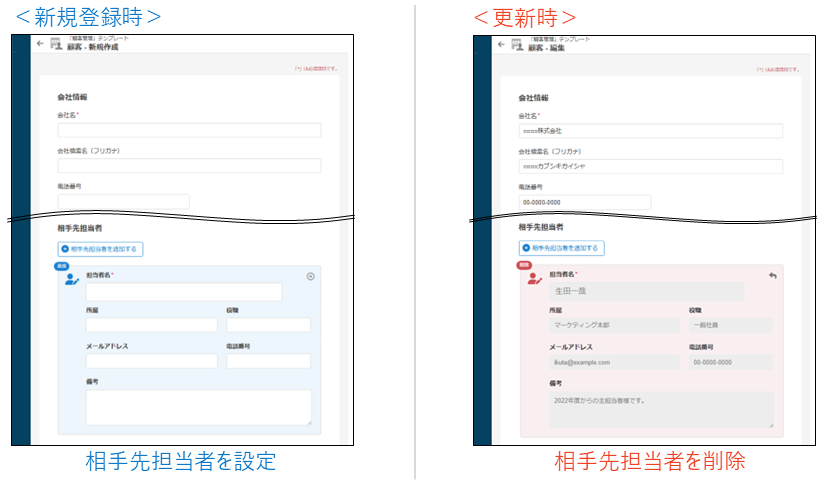
Task: Focus 所属 field in blue contact card
Action: (151, 325)
